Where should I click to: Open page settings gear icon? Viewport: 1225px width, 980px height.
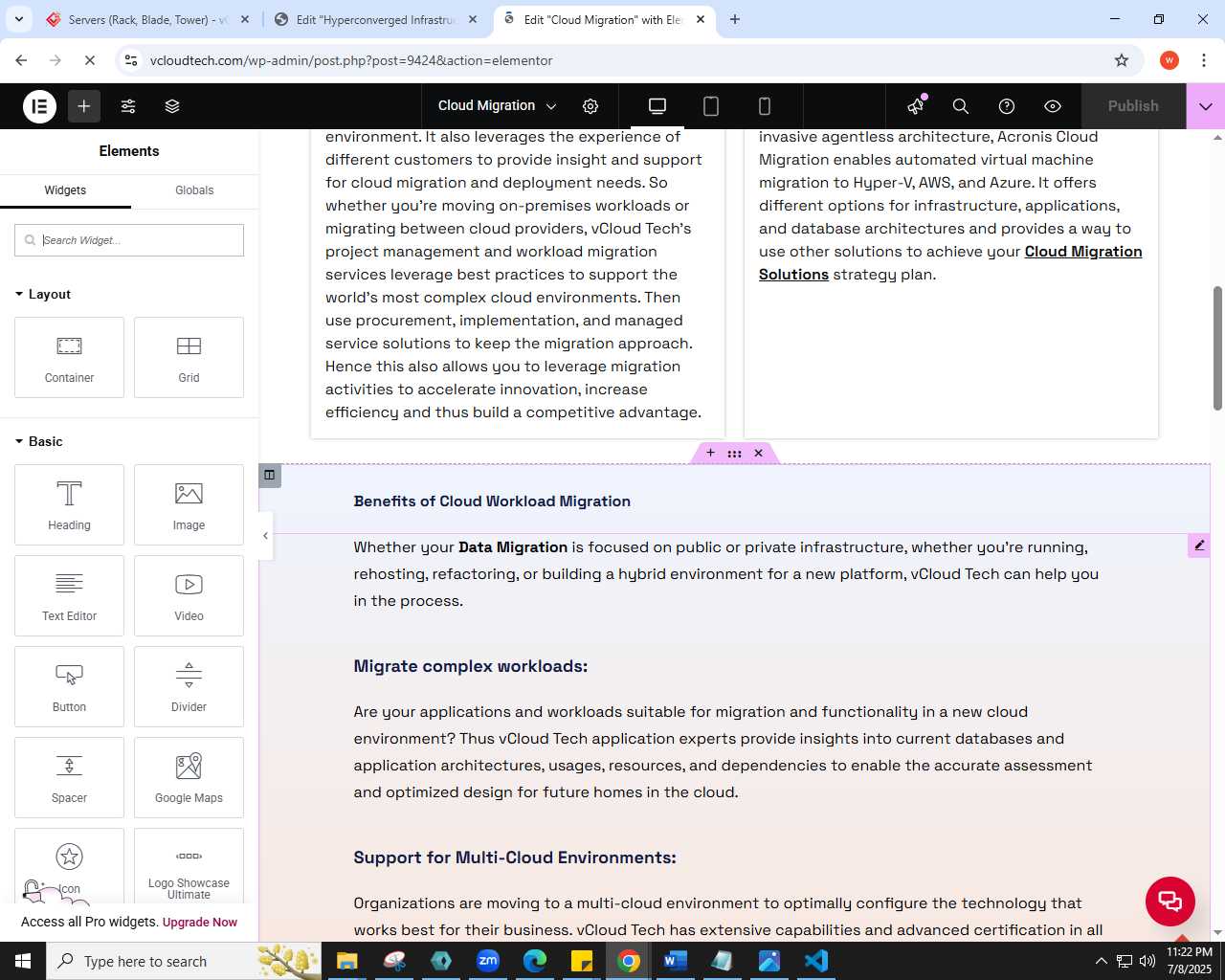(x=590, y=106)
